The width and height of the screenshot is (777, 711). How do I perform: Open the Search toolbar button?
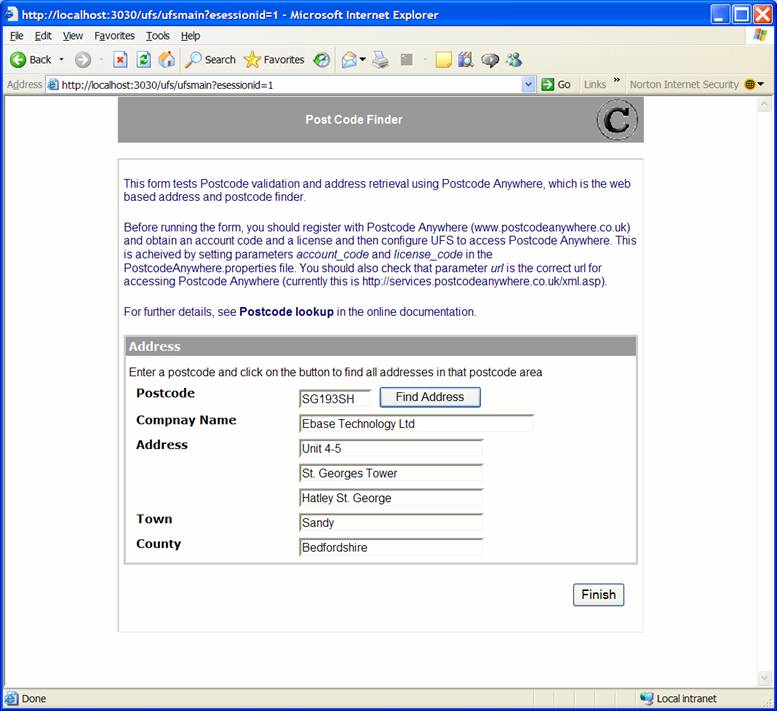[x=210, y=60]
